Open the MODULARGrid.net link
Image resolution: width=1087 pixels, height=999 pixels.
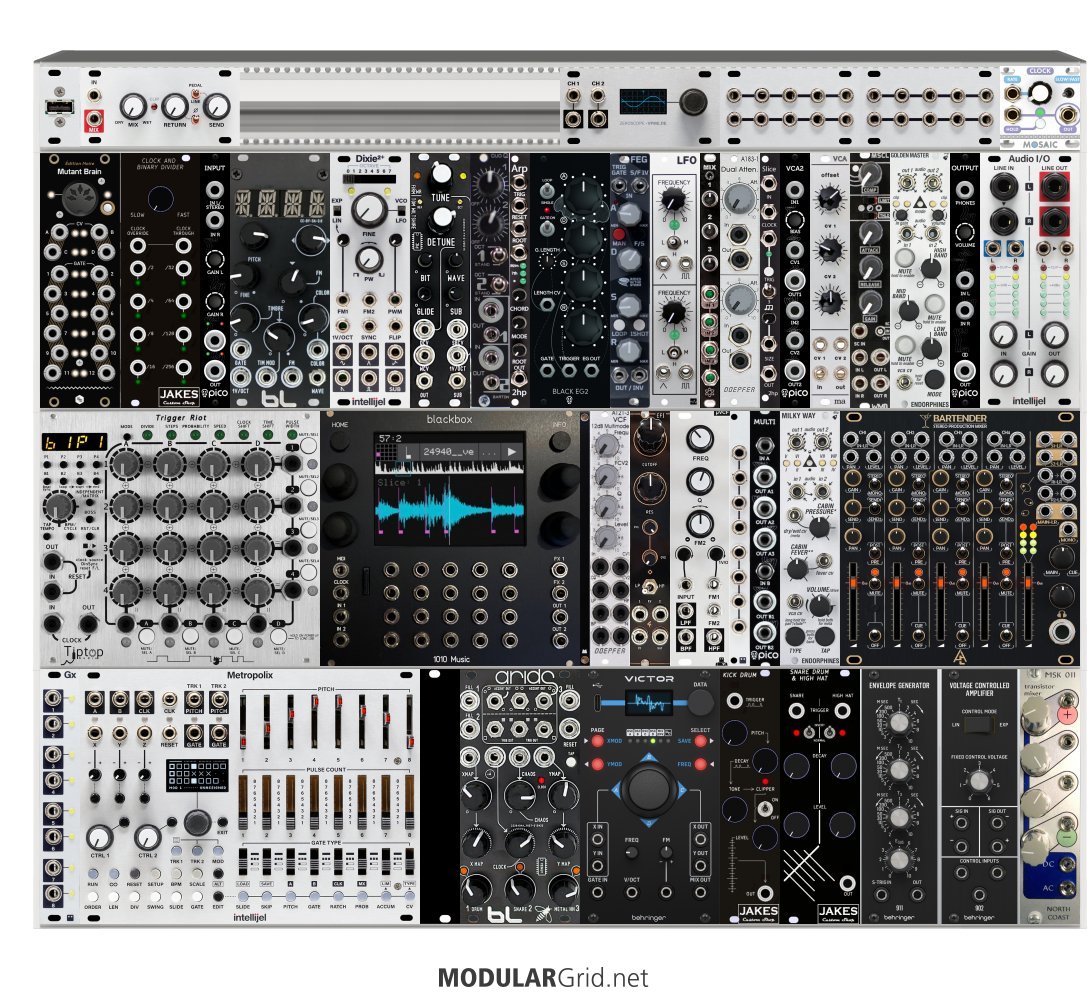click(x=543, y=978)
